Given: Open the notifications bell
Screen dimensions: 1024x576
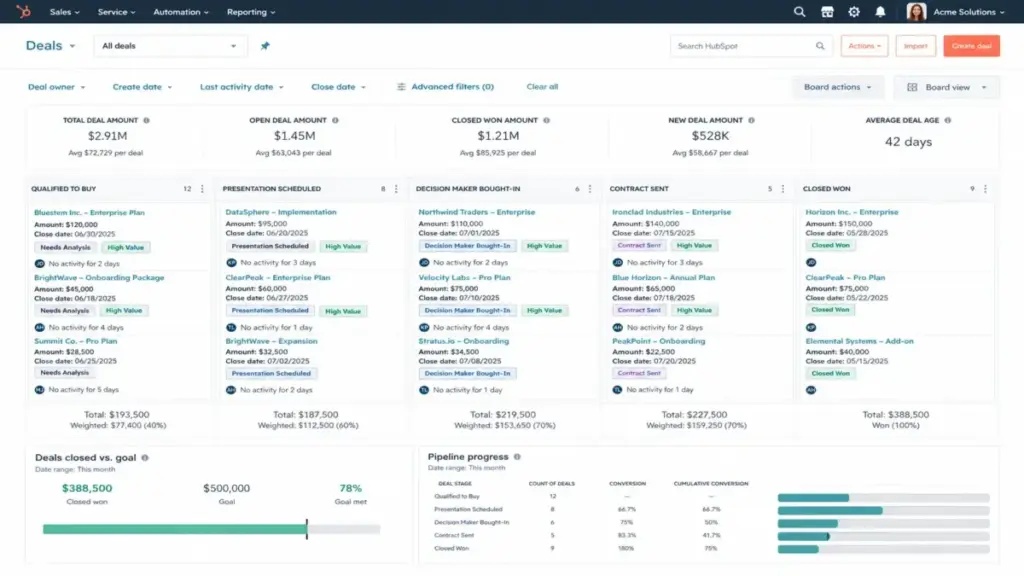Looking at the screenshot, I should (880, 12).
